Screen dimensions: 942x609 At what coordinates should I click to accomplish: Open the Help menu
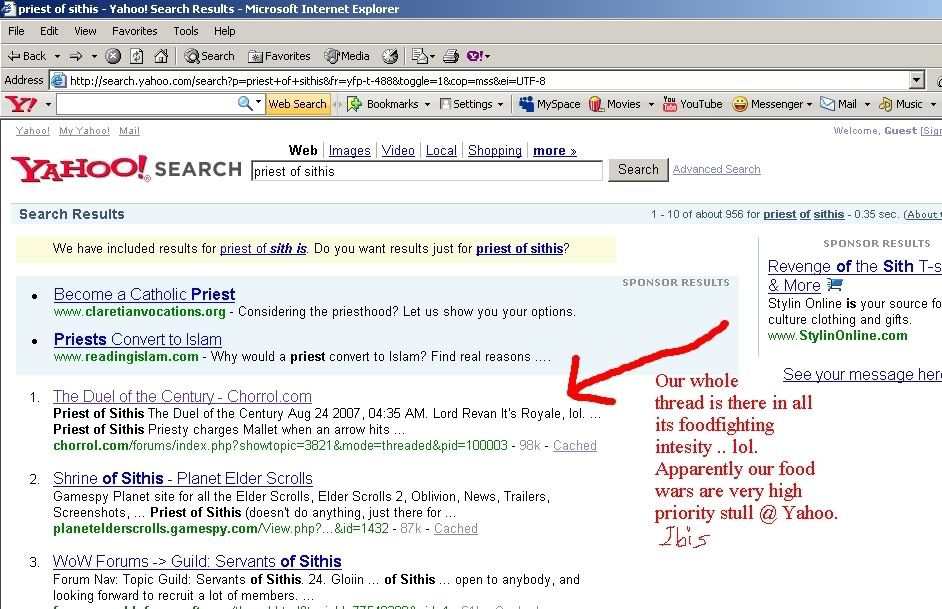[x=225, y=31]
